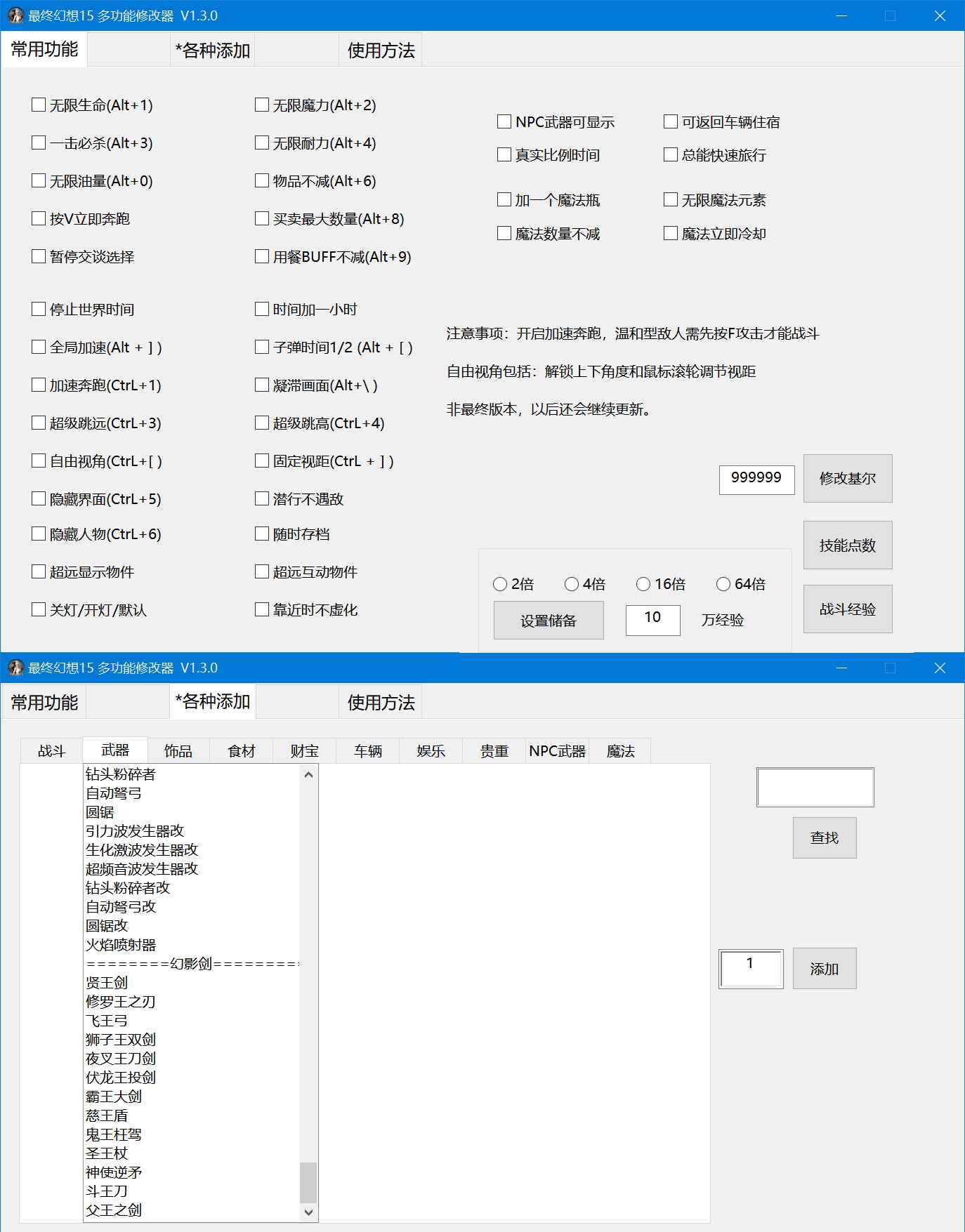Click the 查找 search button

tap(824, 837)
